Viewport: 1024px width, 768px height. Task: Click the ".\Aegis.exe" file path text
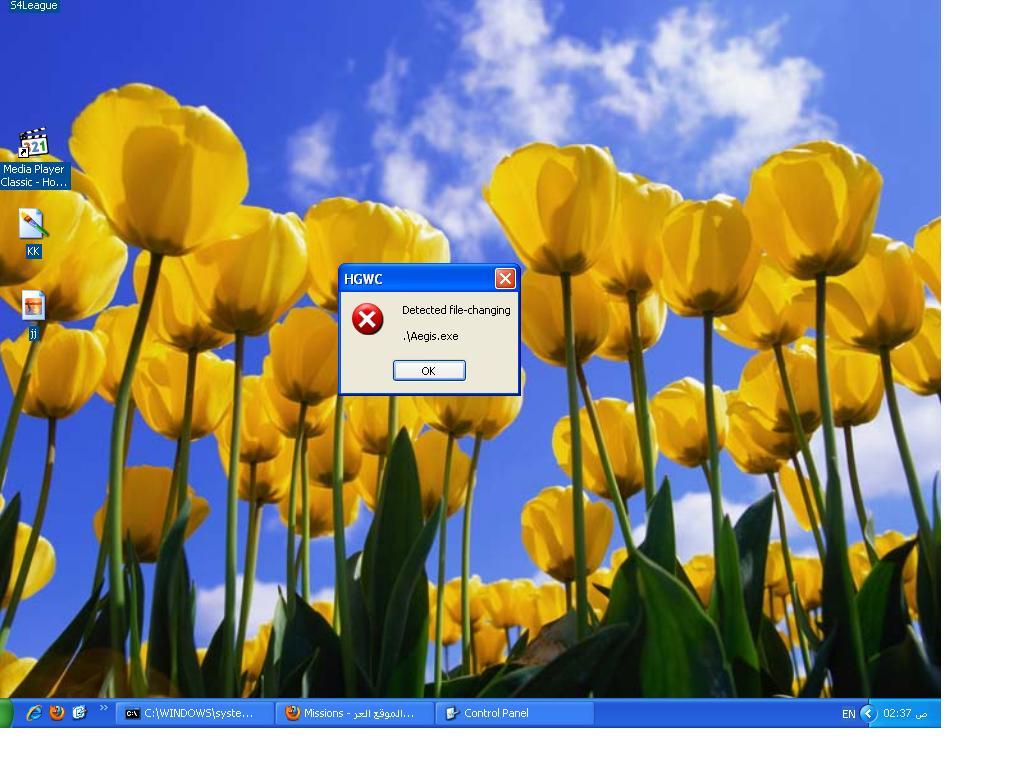(x=431, y=336)
